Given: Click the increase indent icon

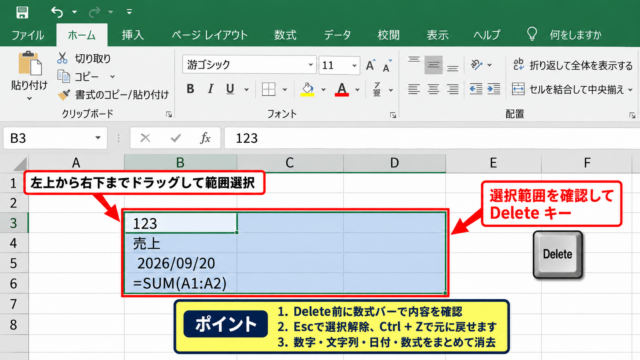Looking at the screenshot, I should (x=493, y=89).
